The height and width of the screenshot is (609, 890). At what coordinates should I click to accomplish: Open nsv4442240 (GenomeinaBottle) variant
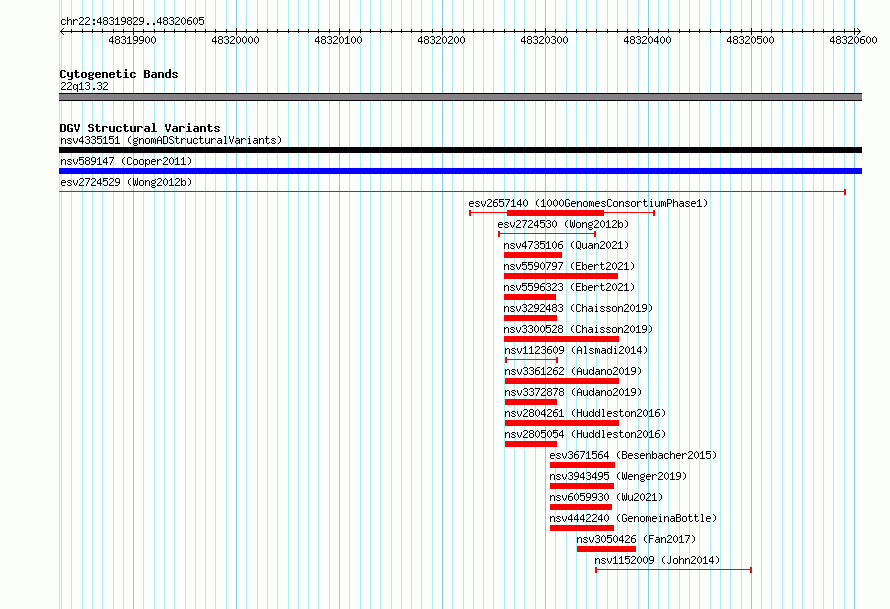[x=633, y=518]
